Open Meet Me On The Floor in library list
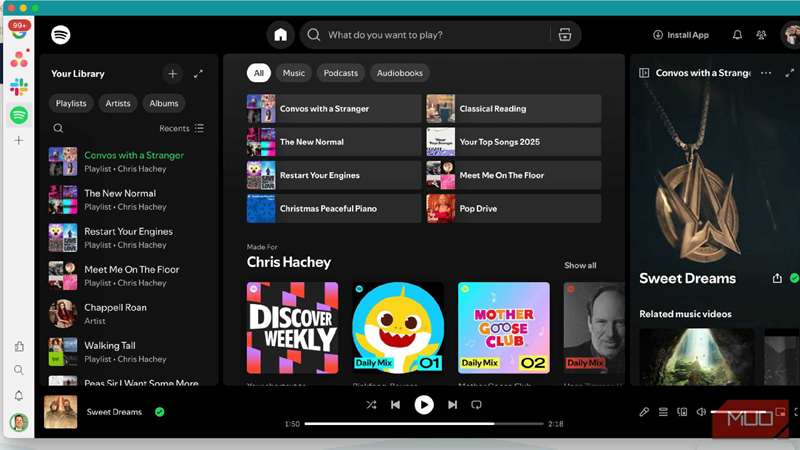Viewport: 800px width, 450px height. pos(130,276)
